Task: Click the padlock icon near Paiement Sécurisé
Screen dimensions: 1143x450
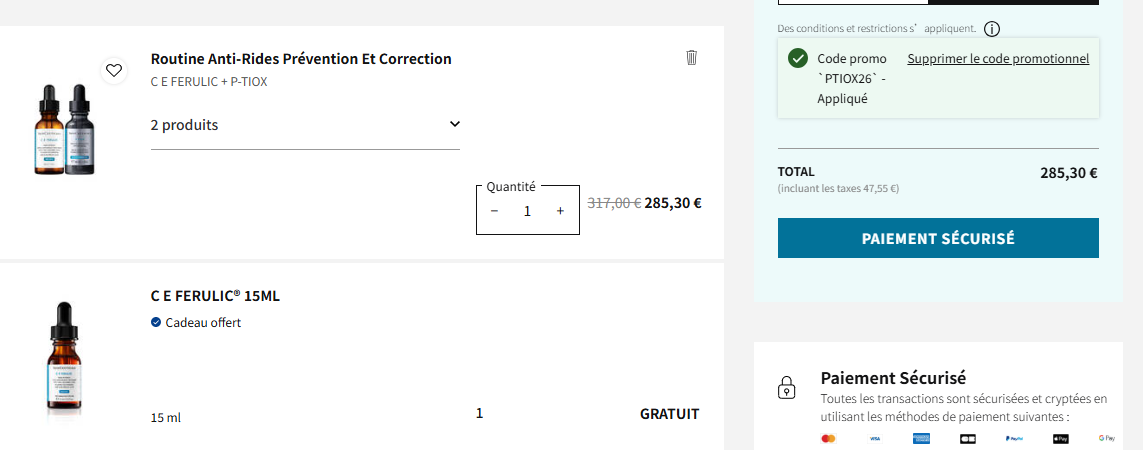Action: point(787,387)
